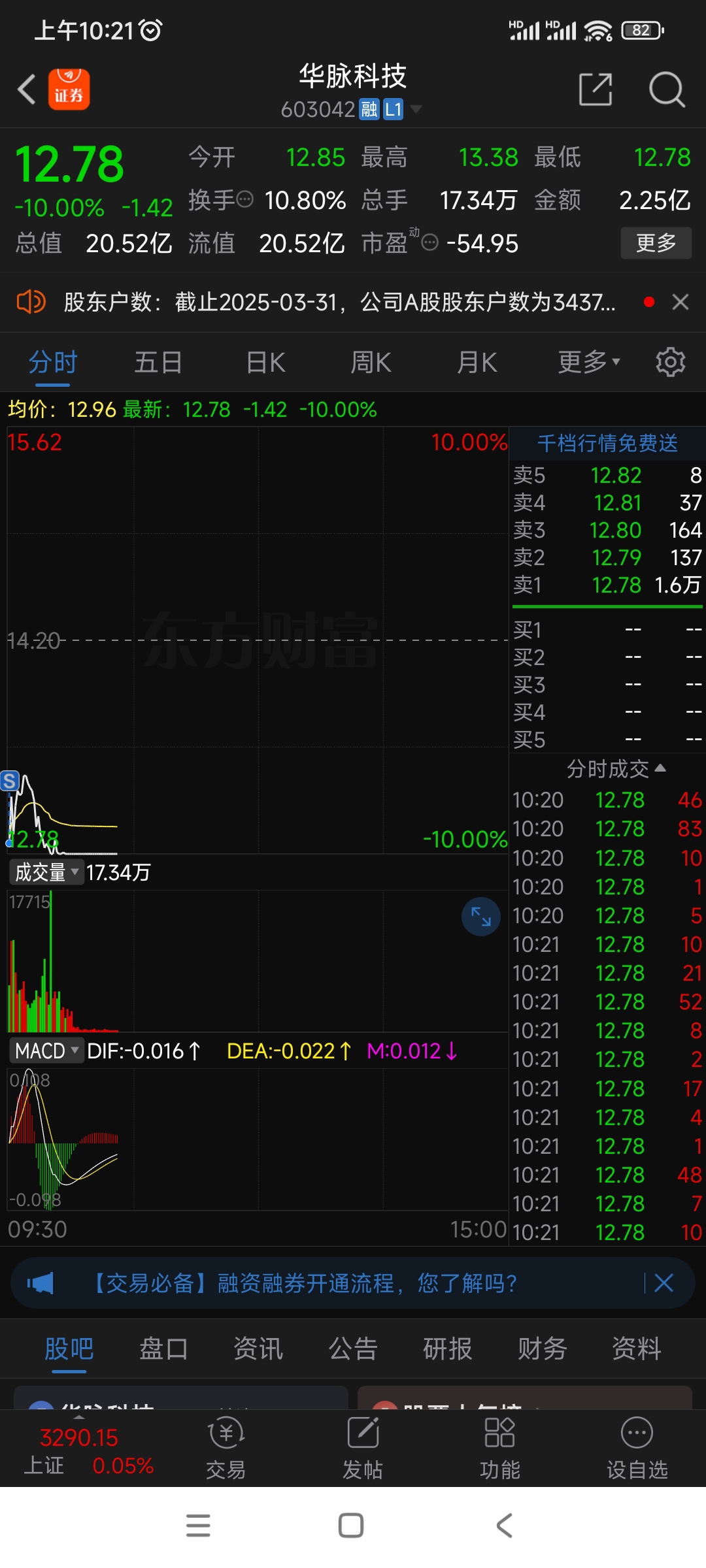The width and height of the screenshot is (706, 1568).
Task: Open the search magnifier icon
Action: coord(667,90)
